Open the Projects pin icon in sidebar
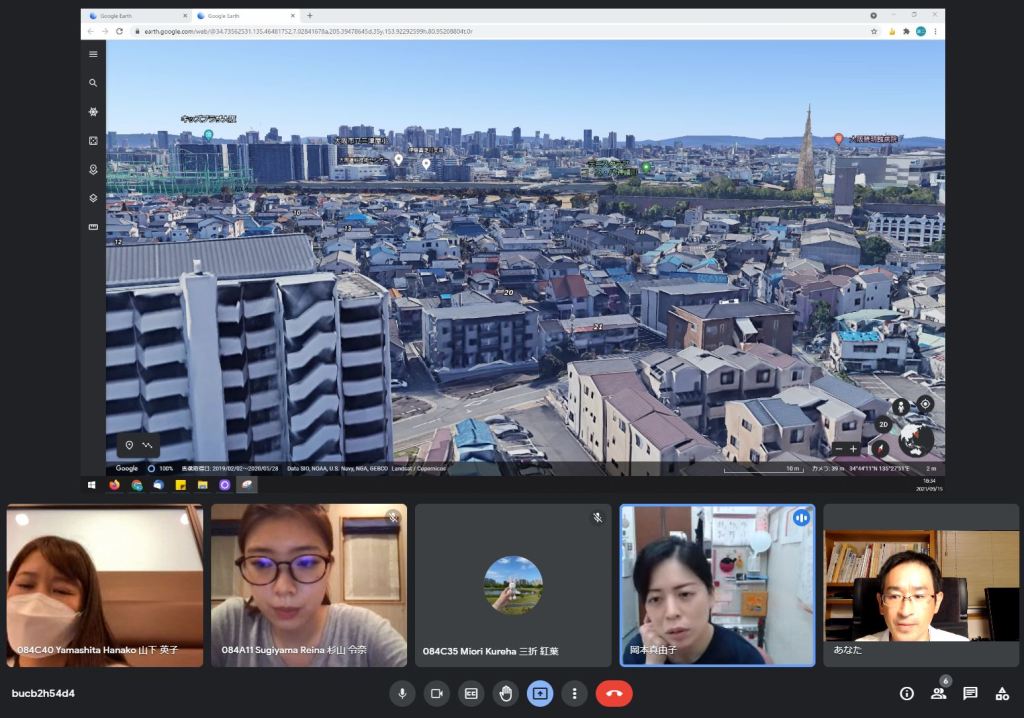The width and height of the screenshot is (1024, 718). pos(93,170)
